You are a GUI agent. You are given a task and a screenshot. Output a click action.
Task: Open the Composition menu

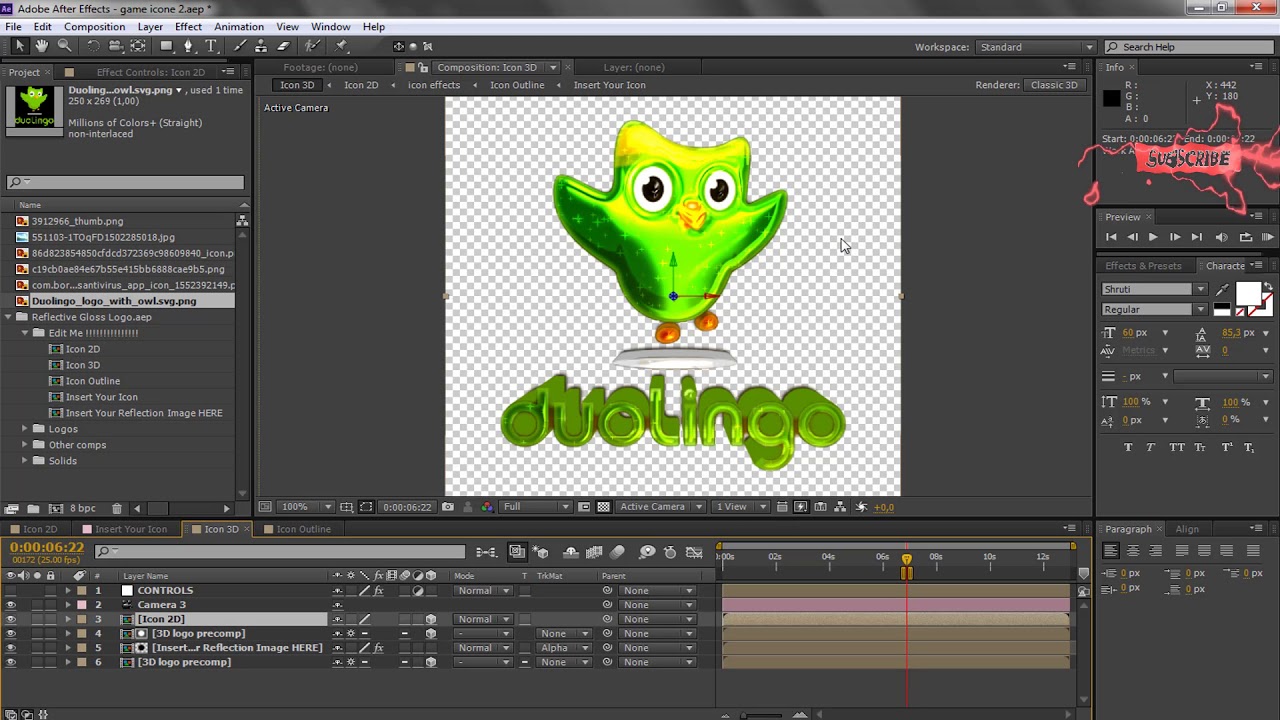tap(95, 27)
